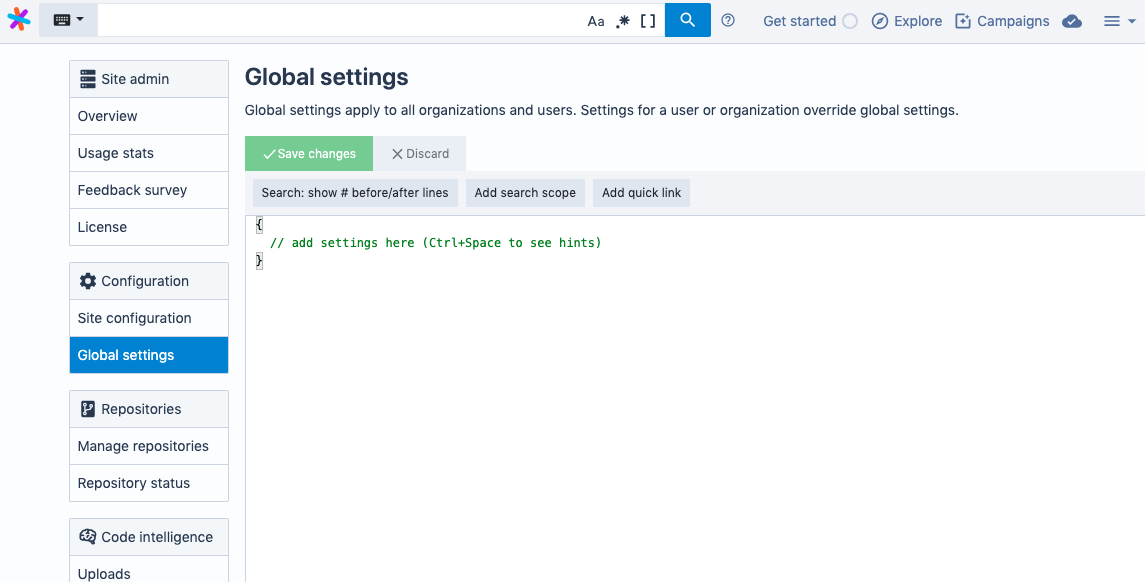Click the Configuration gear icon

[88, 281]
